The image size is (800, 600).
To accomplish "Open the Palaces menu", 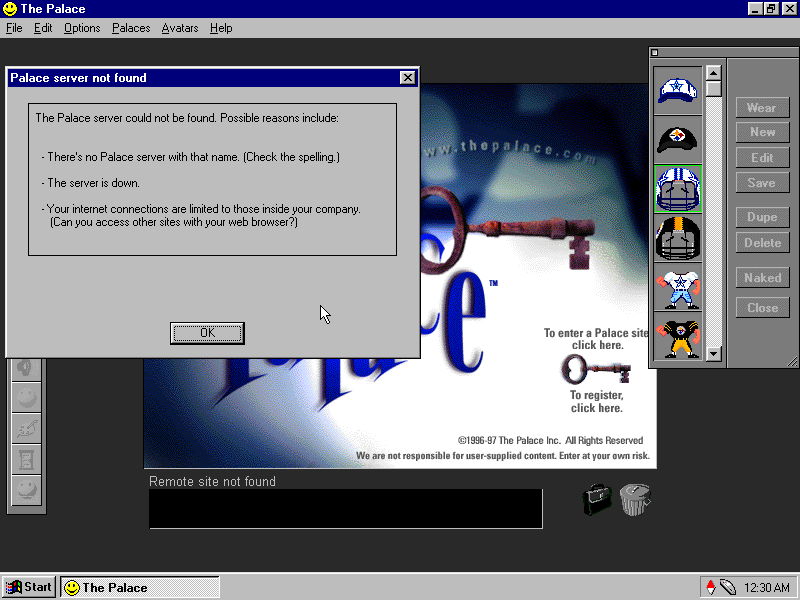I will coord(131,28).
